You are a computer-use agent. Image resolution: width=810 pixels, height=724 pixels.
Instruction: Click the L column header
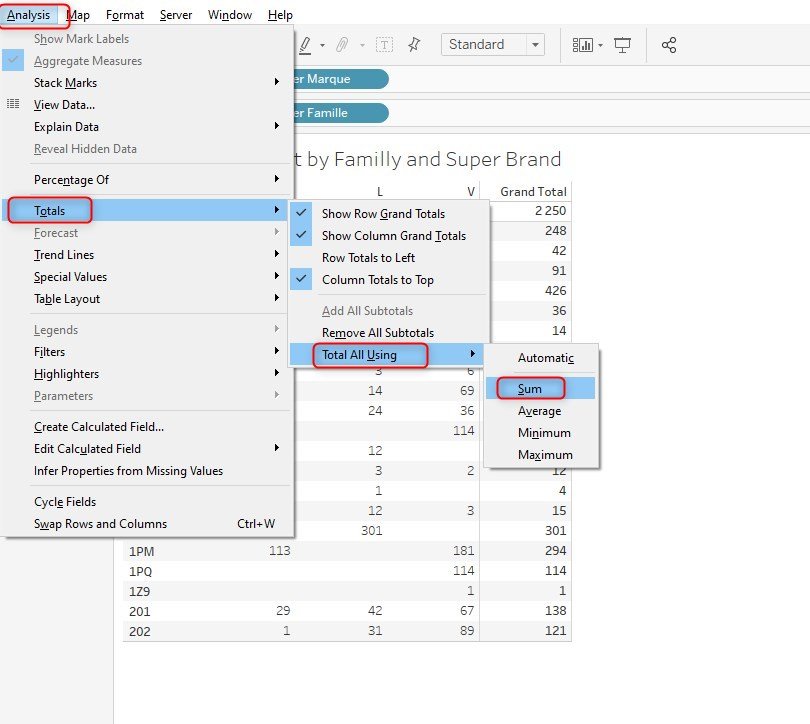380,192
